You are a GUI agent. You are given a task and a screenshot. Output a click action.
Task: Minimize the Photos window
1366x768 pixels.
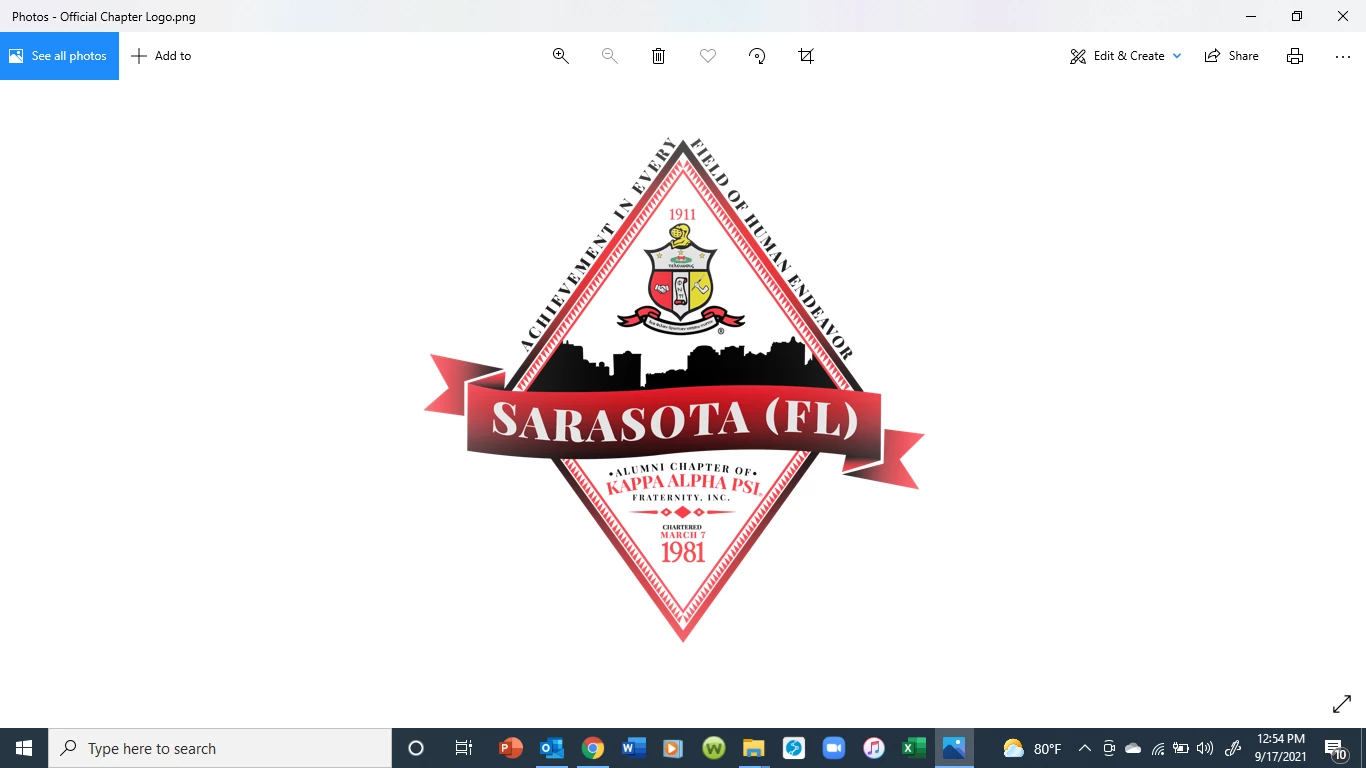(x=1251, y=16)
